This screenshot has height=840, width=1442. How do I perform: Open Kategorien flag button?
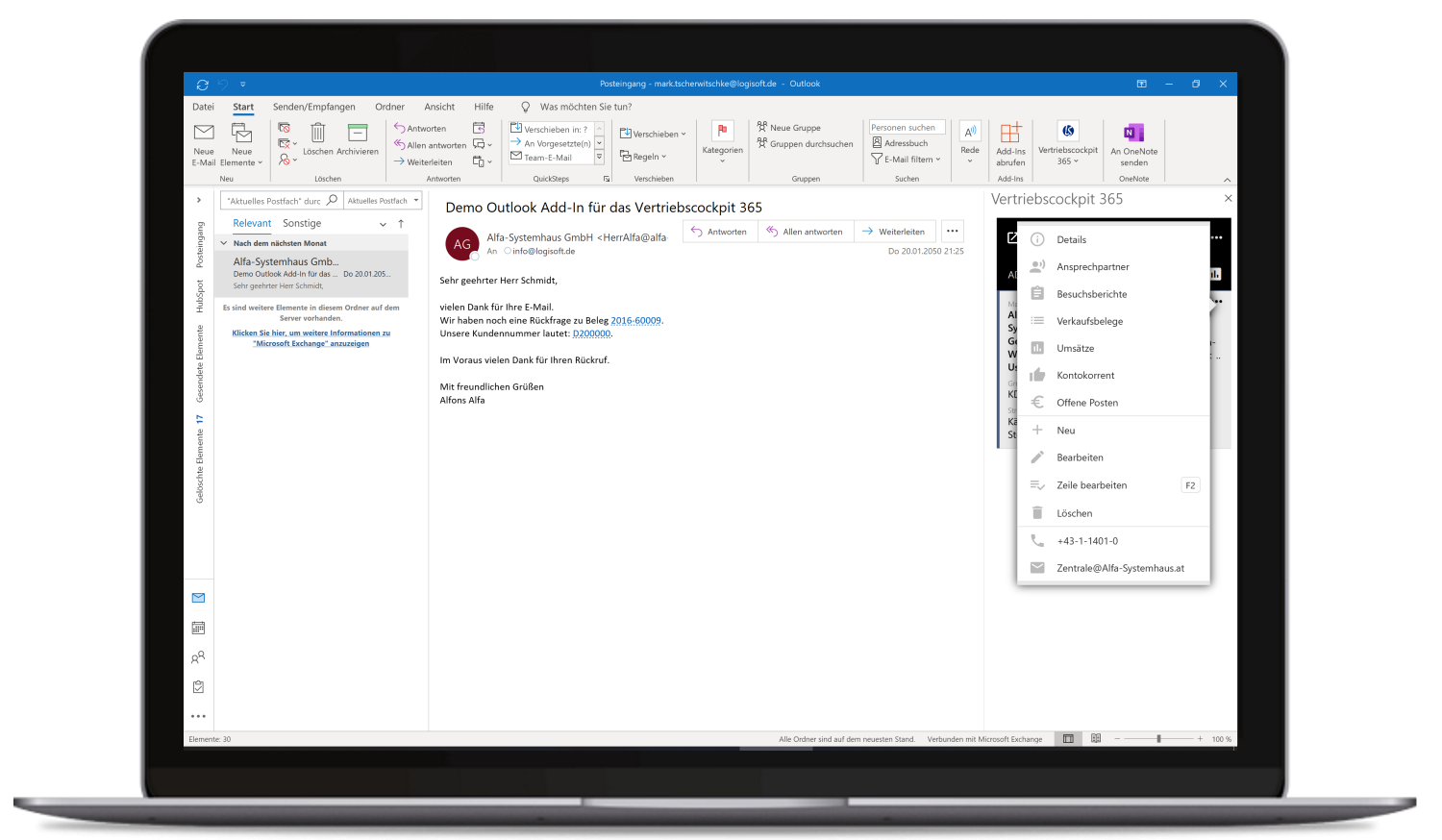pos(722,141)
